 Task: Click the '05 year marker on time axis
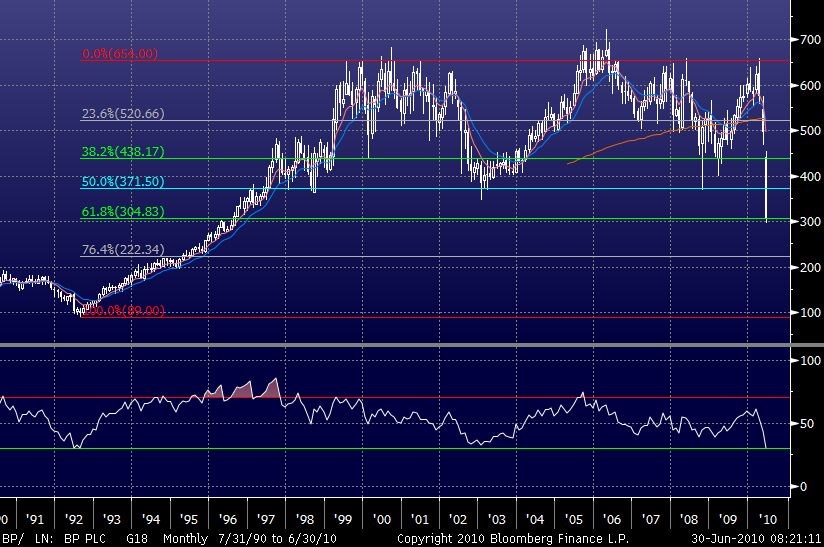click(574, 520)
